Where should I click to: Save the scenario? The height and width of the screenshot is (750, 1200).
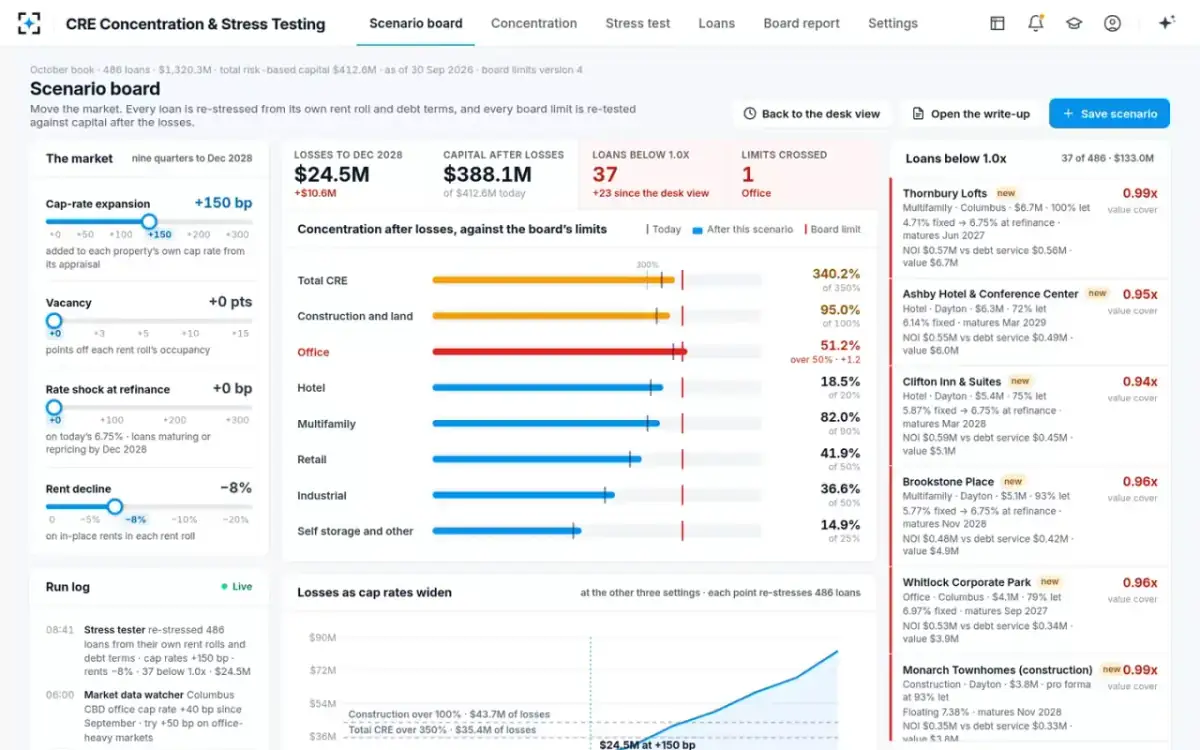coord(1109,114)
